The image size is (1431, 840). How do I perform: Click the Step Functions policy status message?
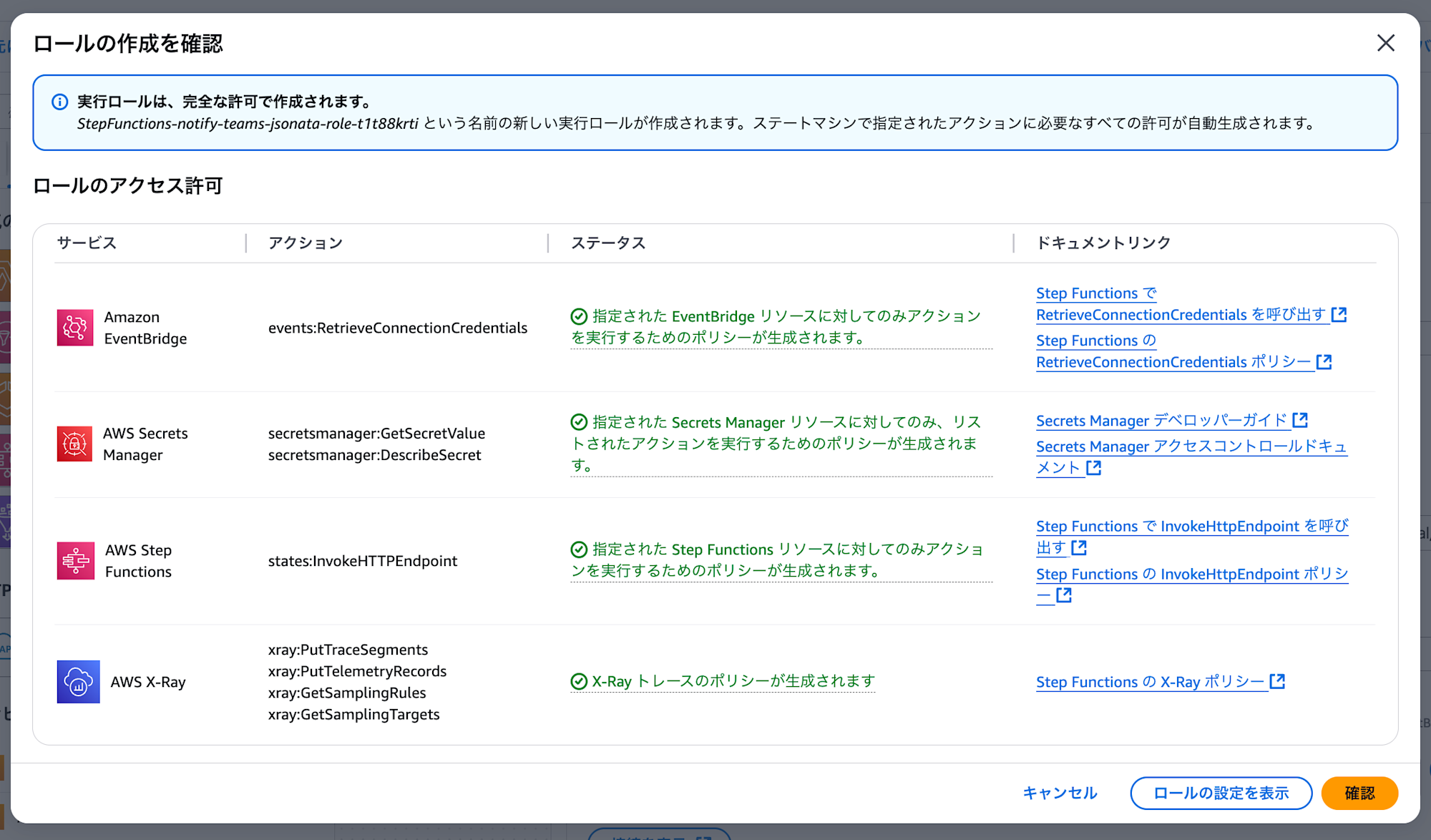(x=781, y=560)
